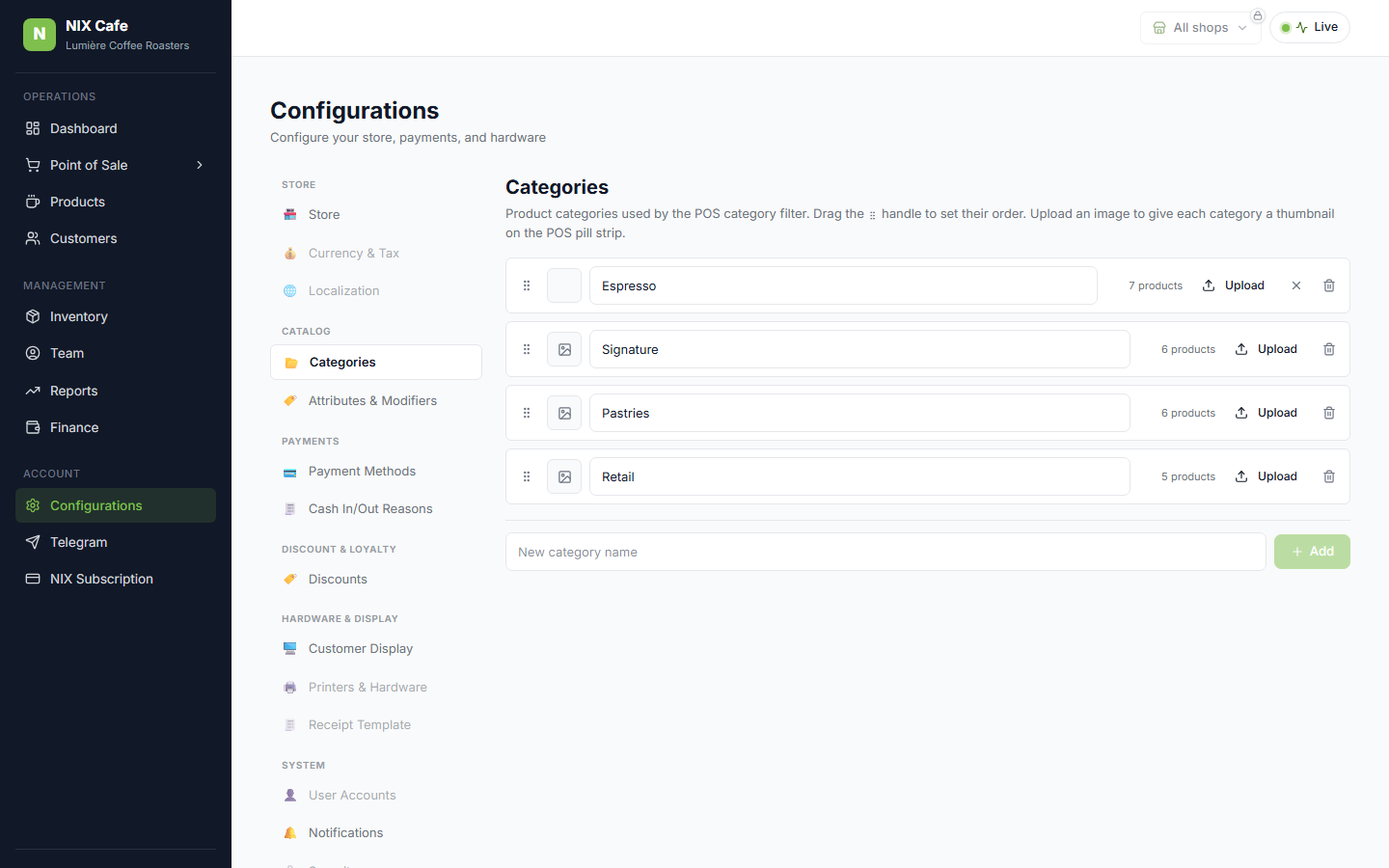Open the Store settings section
This screenshot has width=1389, height=868.
(376, 214)
